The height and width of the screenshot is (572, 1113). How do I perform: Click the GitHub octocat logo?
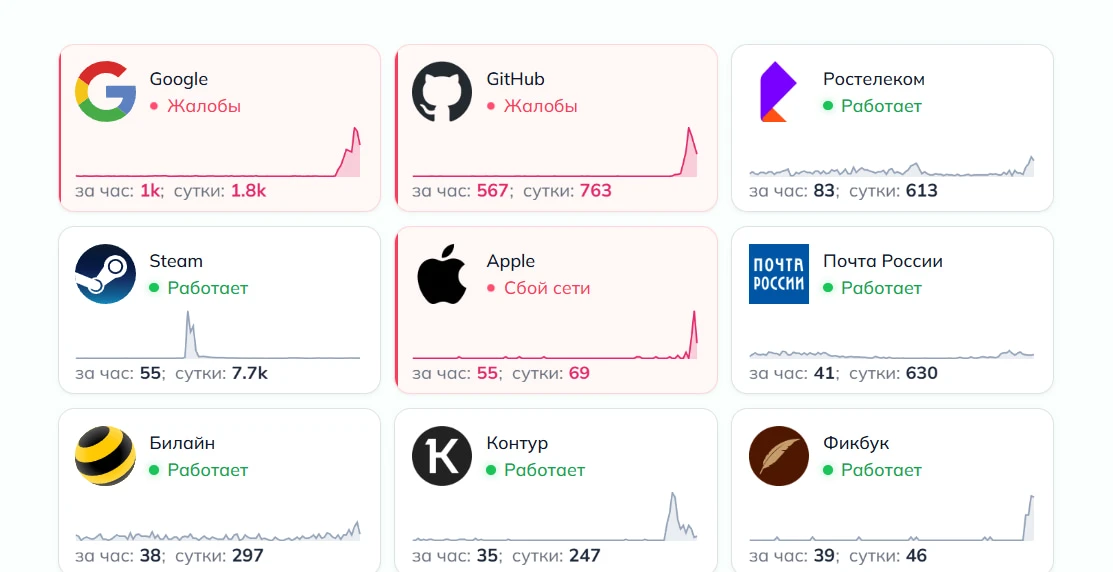pos(442,92)
